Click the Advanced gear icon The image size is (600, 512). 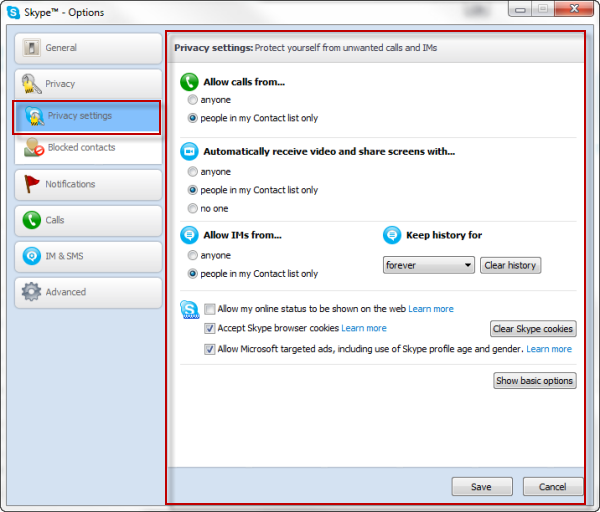coord(31,292)
